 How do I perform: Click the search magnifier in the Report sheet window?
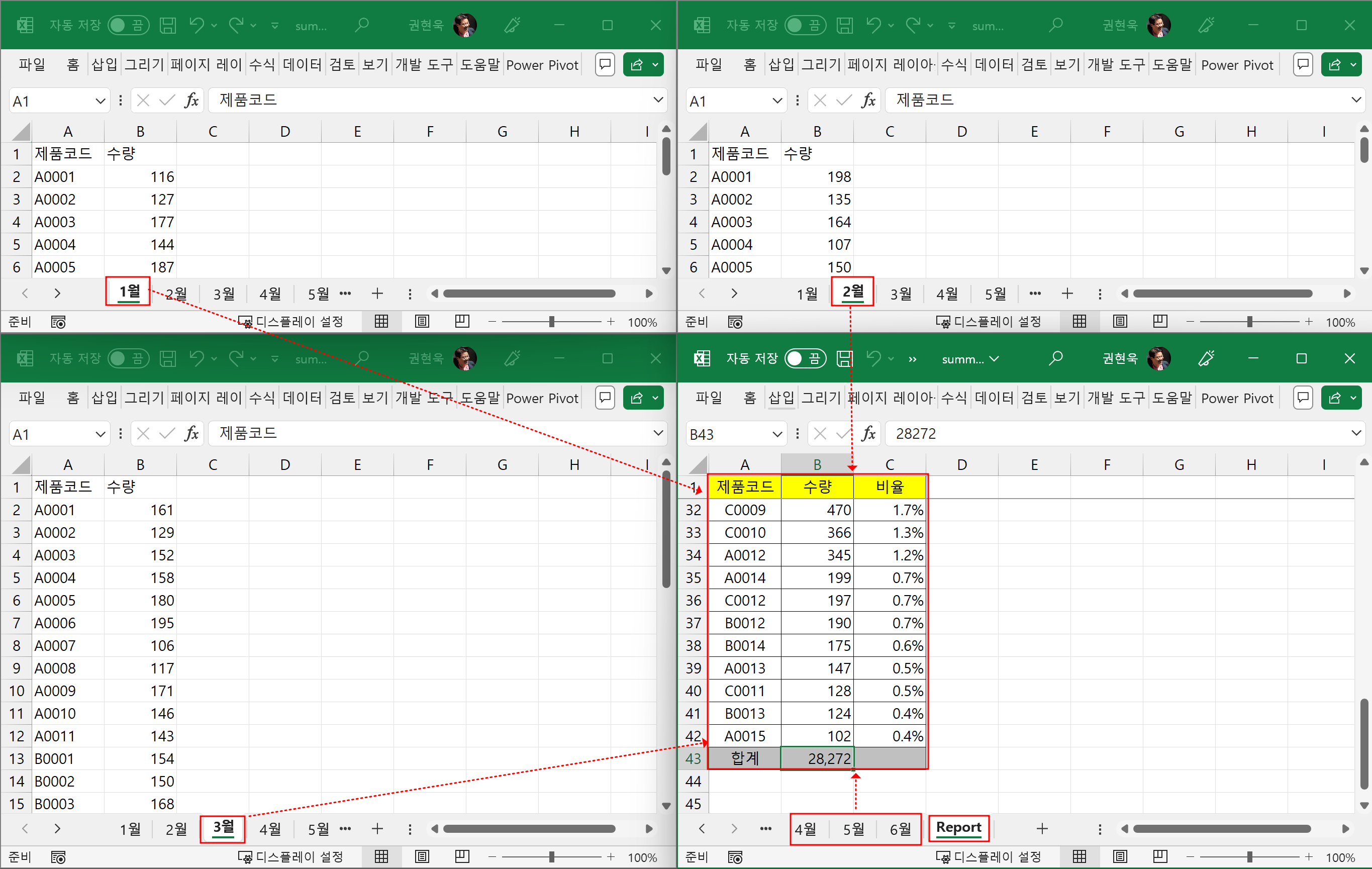(1055, 358)
